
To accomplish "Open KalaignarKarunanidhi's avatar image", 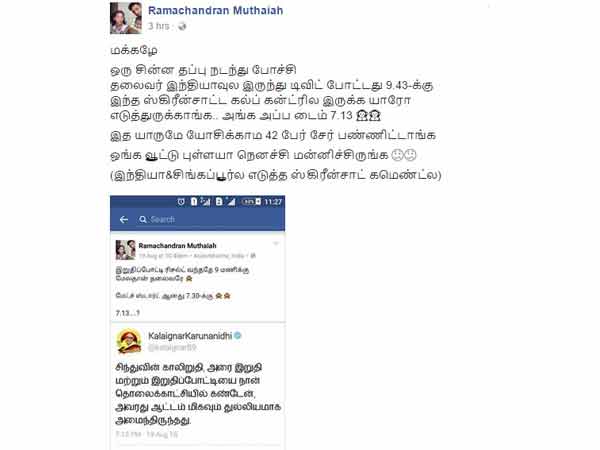I will 129,341.
